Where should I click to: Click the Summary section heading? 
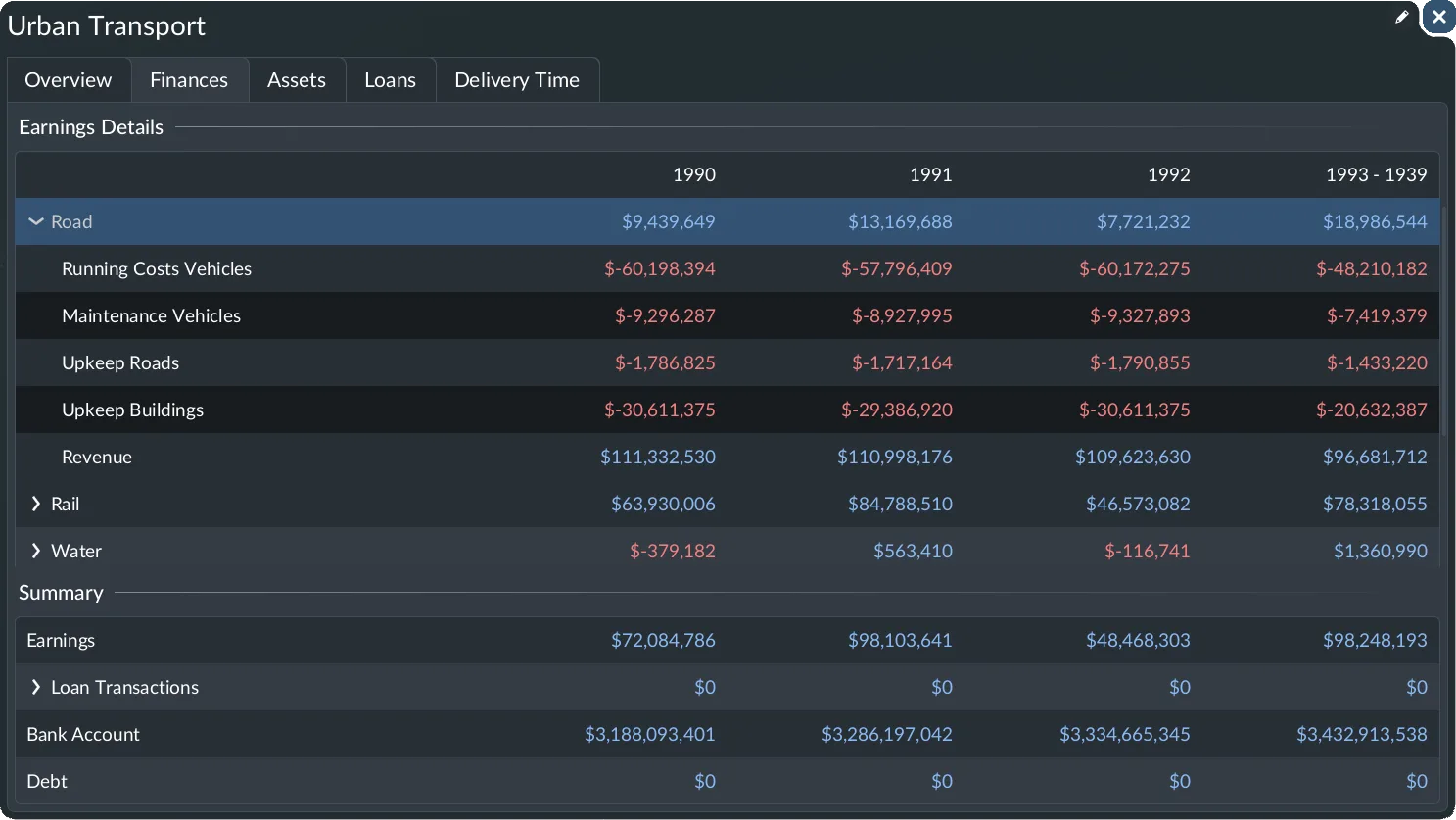[61, 593]
